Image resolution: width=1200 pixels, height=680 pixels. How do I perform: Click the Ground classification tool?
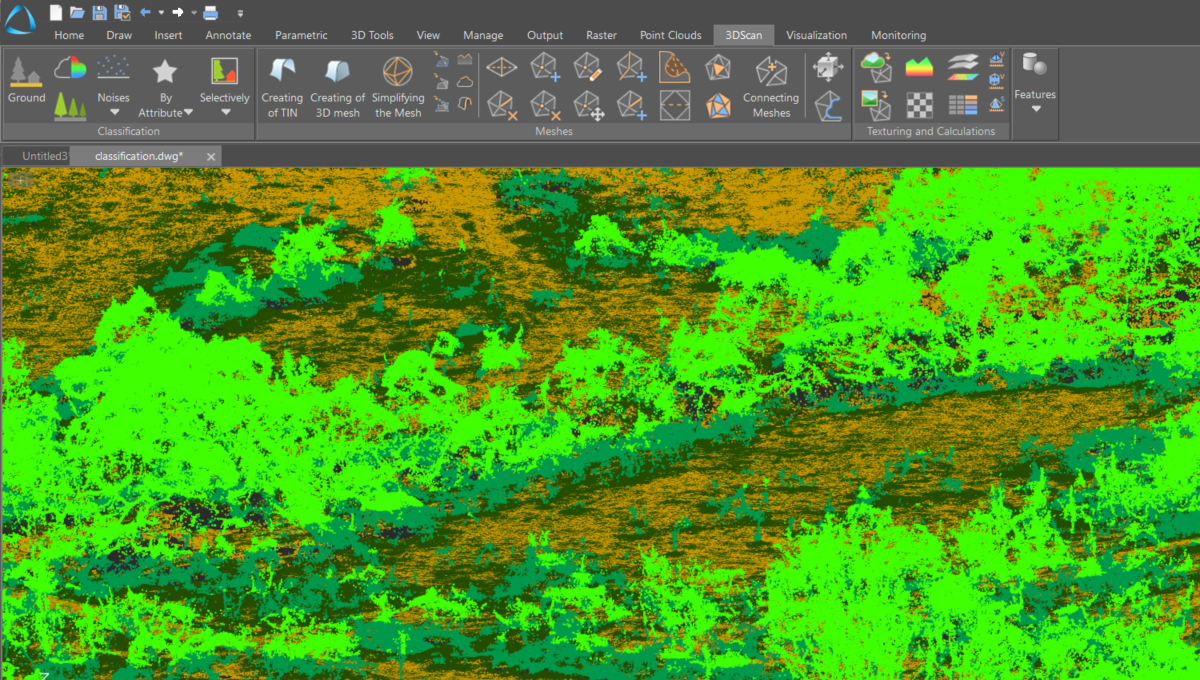point(26,81)
